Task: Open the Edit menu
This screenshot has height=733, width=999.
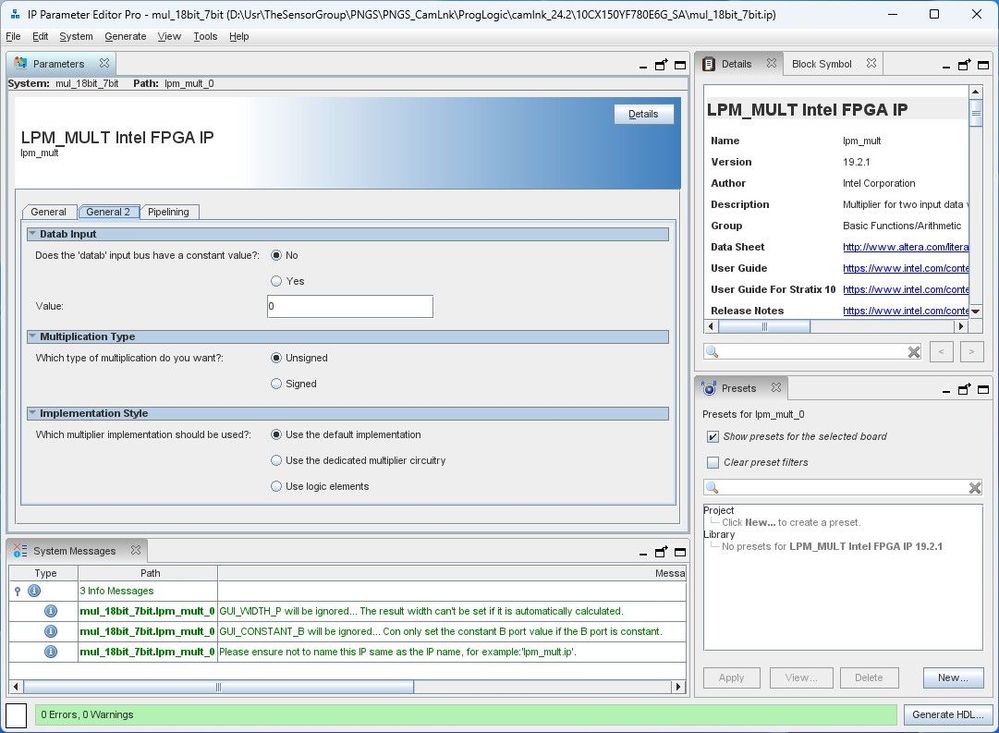Action: click(x=40, y=36)
